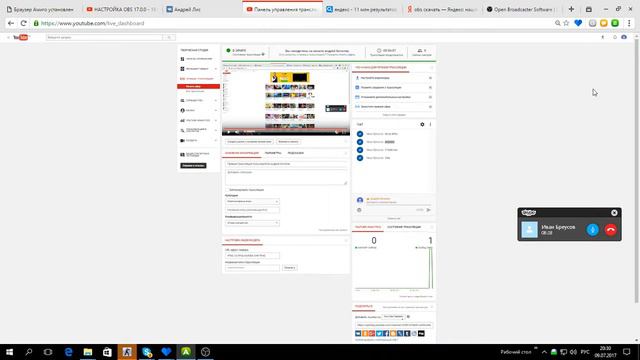Switch to Stream Health tab
This screenshot has height=360, width=640.
click(x=404, y=227)
